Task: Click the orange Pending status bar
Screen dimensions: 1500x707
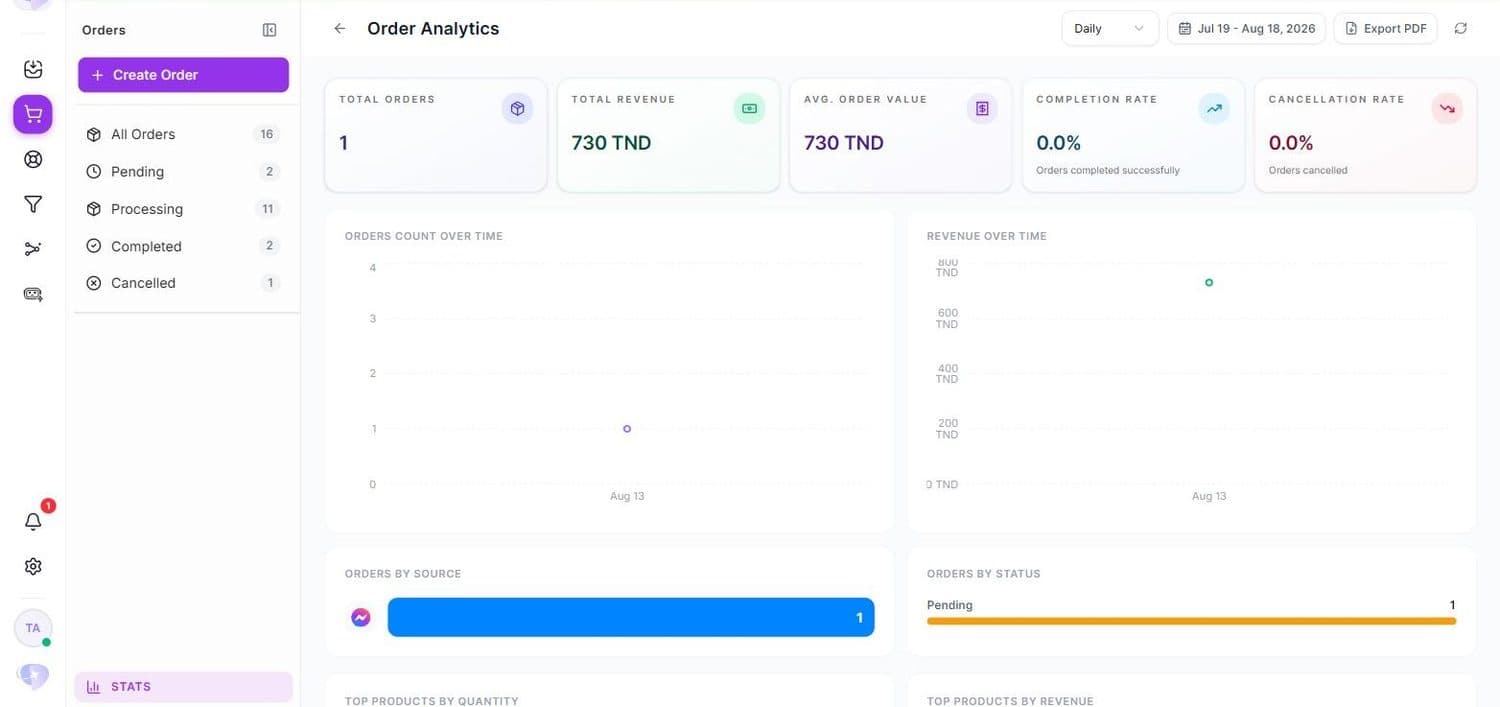Action: click(x=1191, y=621)
